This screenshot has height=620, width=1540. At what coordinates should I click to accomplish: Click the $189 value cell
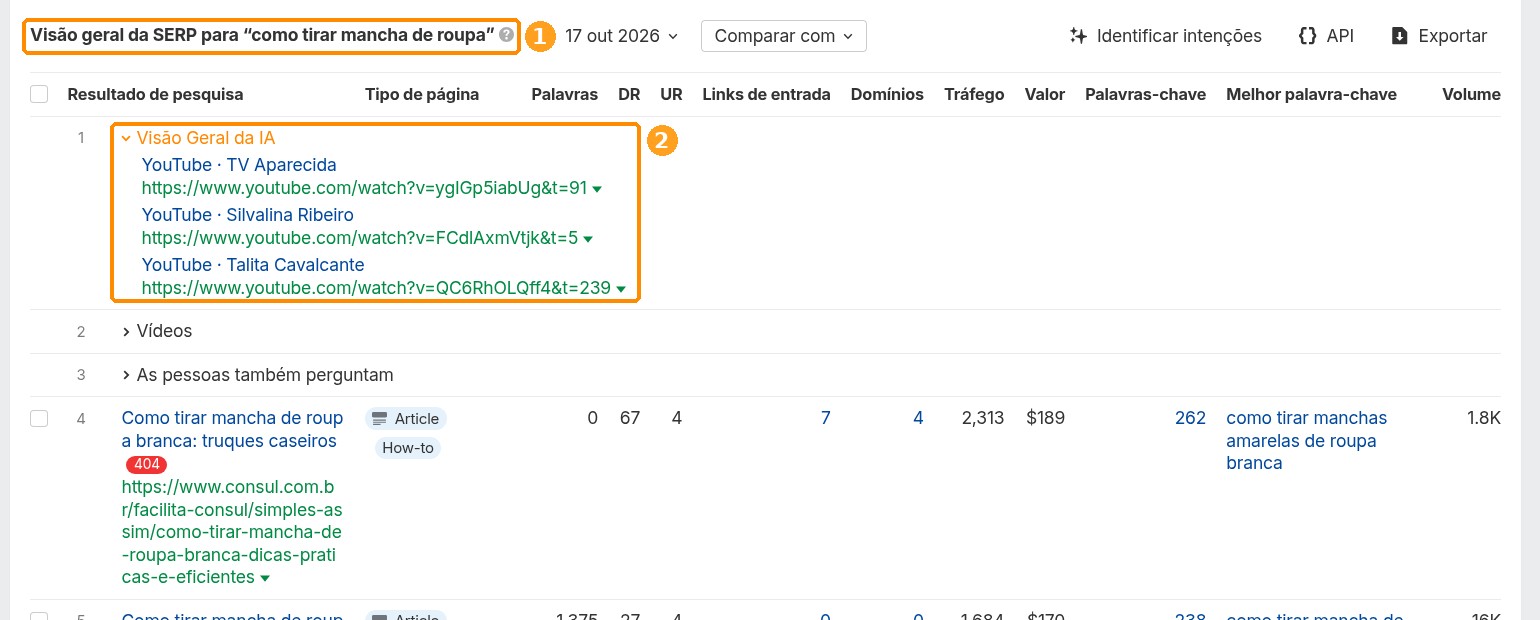coord(1045,418)
